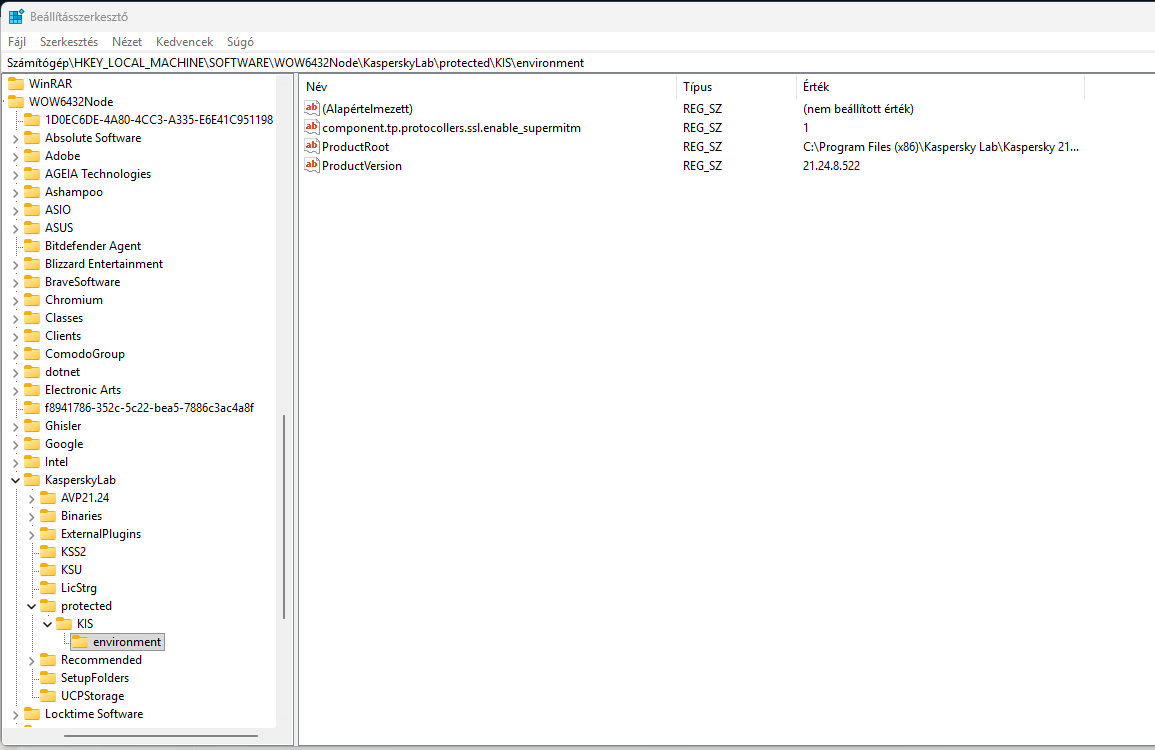Click the KSS2 folder icon
This screenshot has height=750, width=1155.
pyautogui.click(x=48, y=551)
